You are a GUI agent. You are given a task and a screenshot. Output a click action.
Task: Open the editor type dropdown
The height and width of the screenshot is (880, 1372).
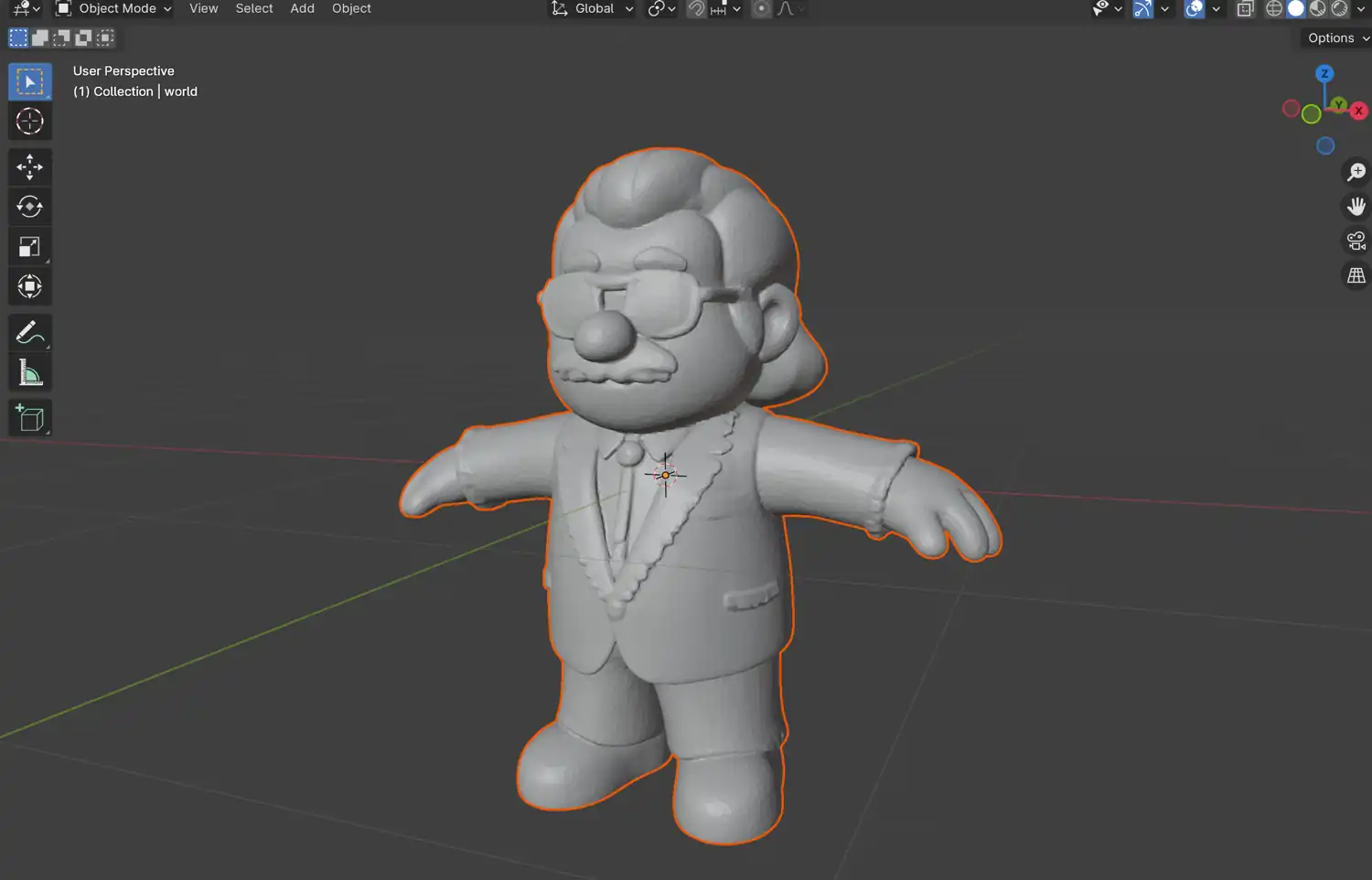click(26, 9)
